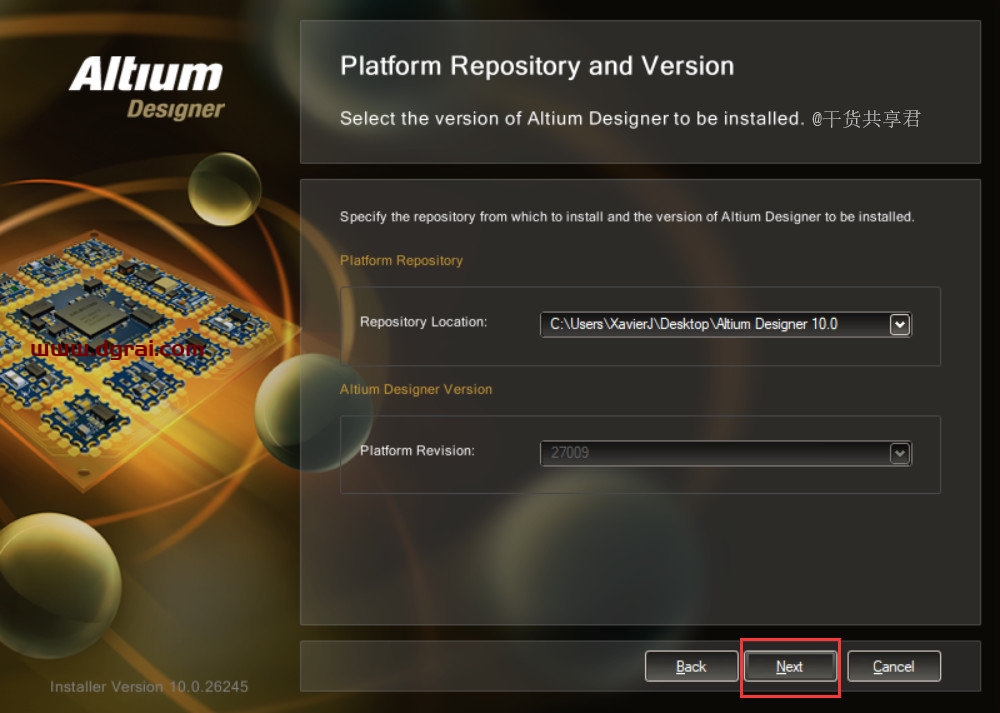Viewport: 1000px width, 713px height.
Task: Go Back to previous installer step
Action: 691,666
